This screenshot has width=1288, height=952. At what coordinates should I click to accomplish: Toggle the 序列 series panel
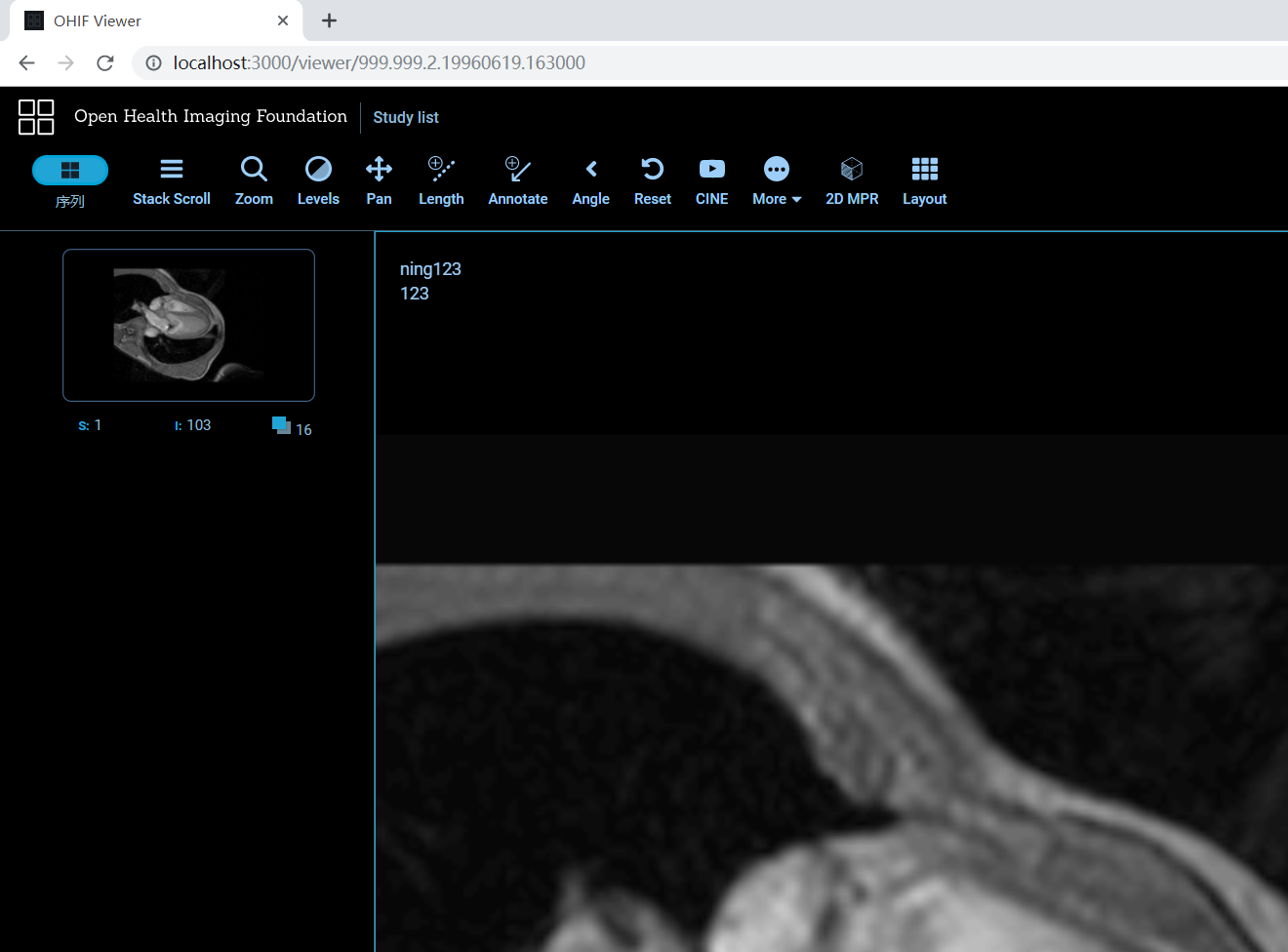click(x=69, y=180)
